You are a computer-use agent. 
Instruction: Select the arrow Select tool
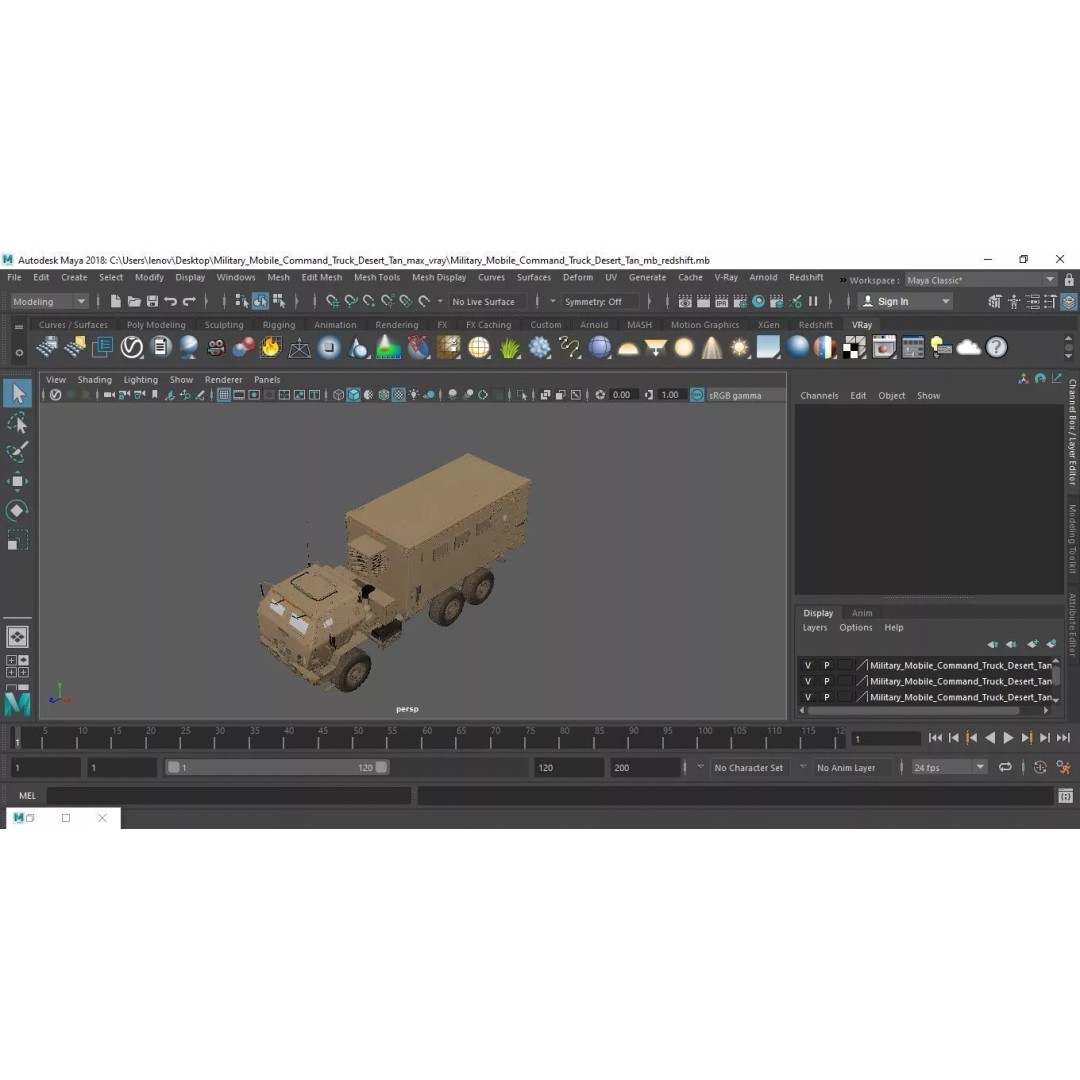pyautogui.click(x=18, y=393)
